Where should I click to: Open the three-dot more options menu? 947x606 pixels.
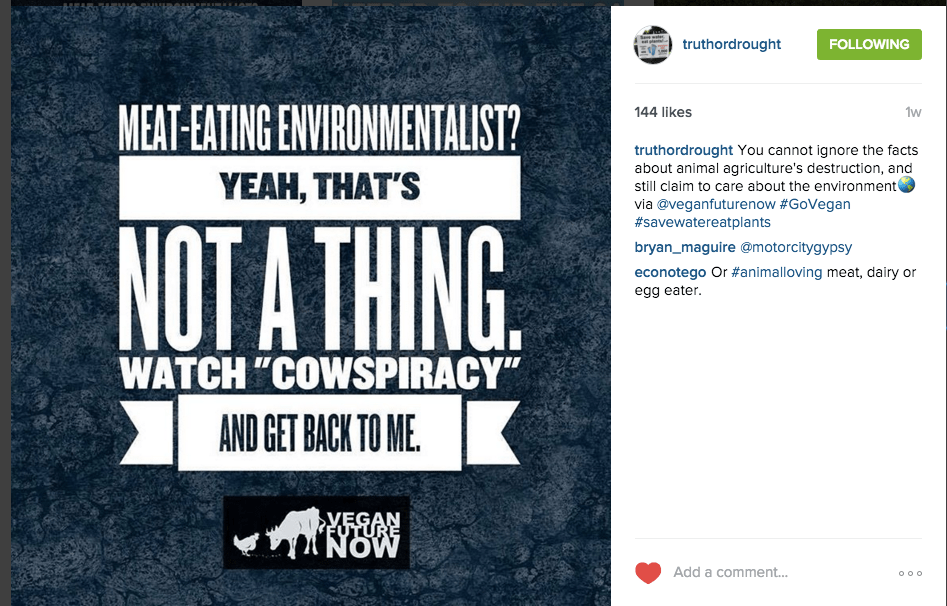tap(910, 573)
